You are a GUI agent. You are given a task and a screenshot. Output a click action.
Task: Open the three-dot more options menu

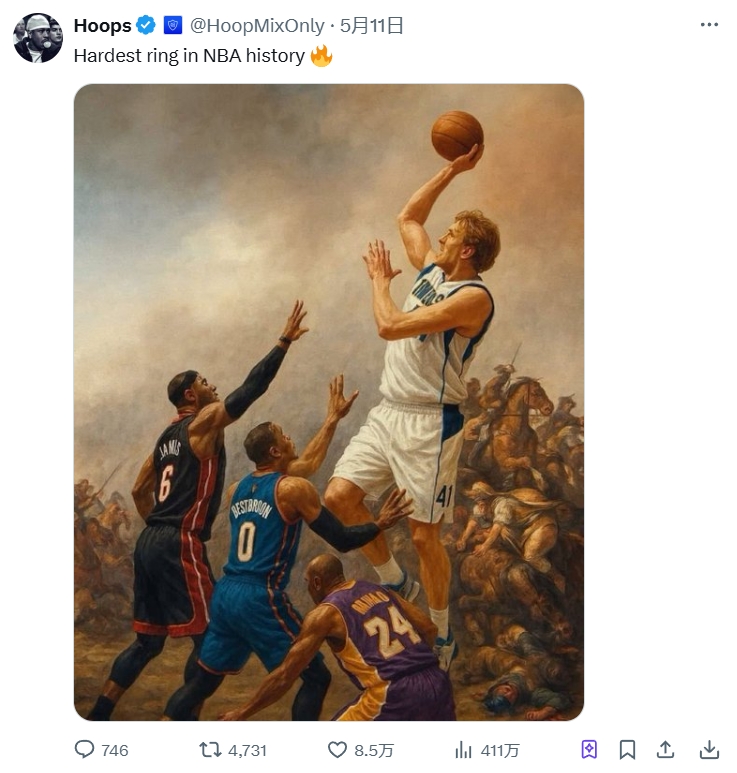[709, 26]
